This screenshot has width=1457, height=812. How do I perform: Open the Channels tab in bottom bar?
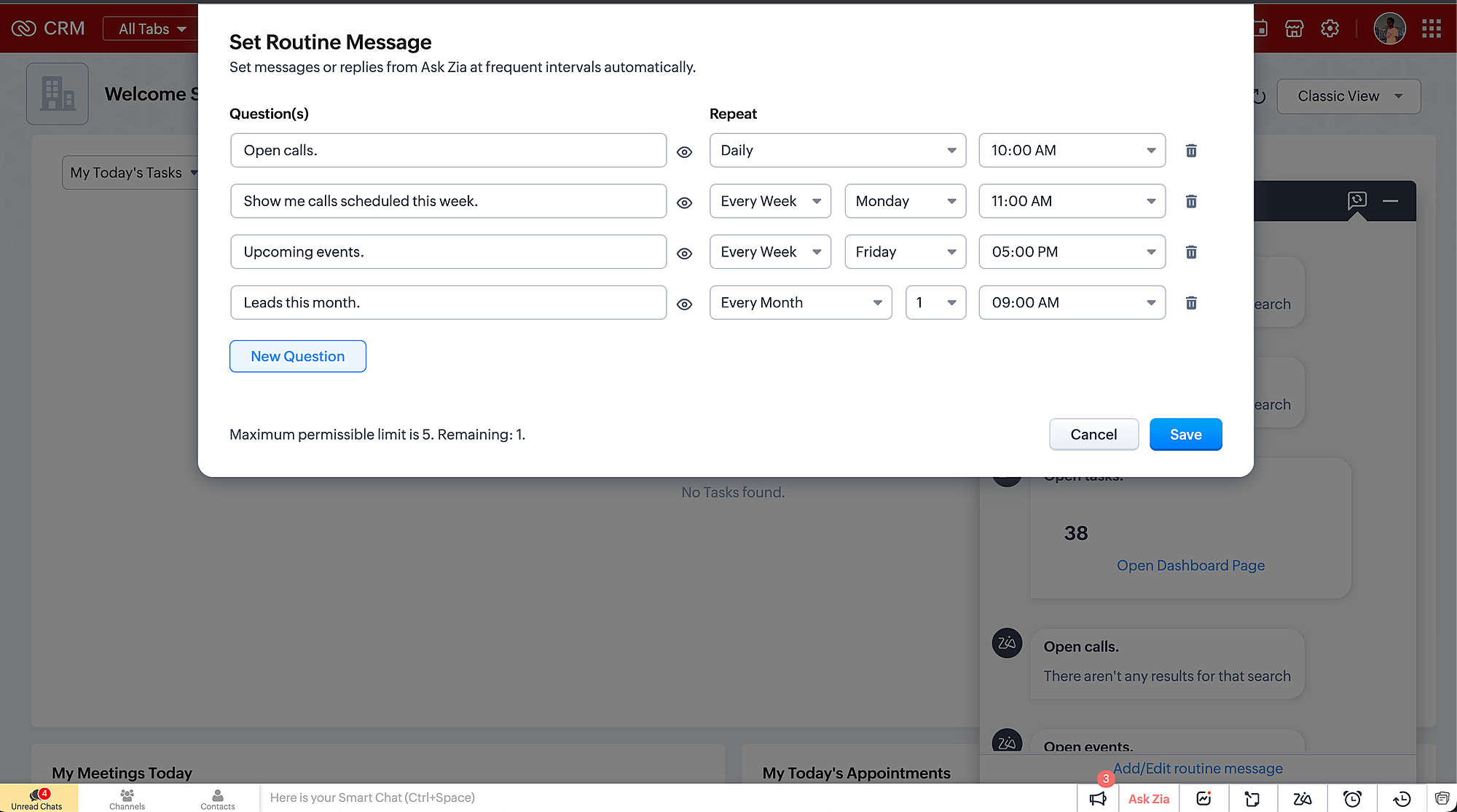pyautogui.click(x=127, y=798)
